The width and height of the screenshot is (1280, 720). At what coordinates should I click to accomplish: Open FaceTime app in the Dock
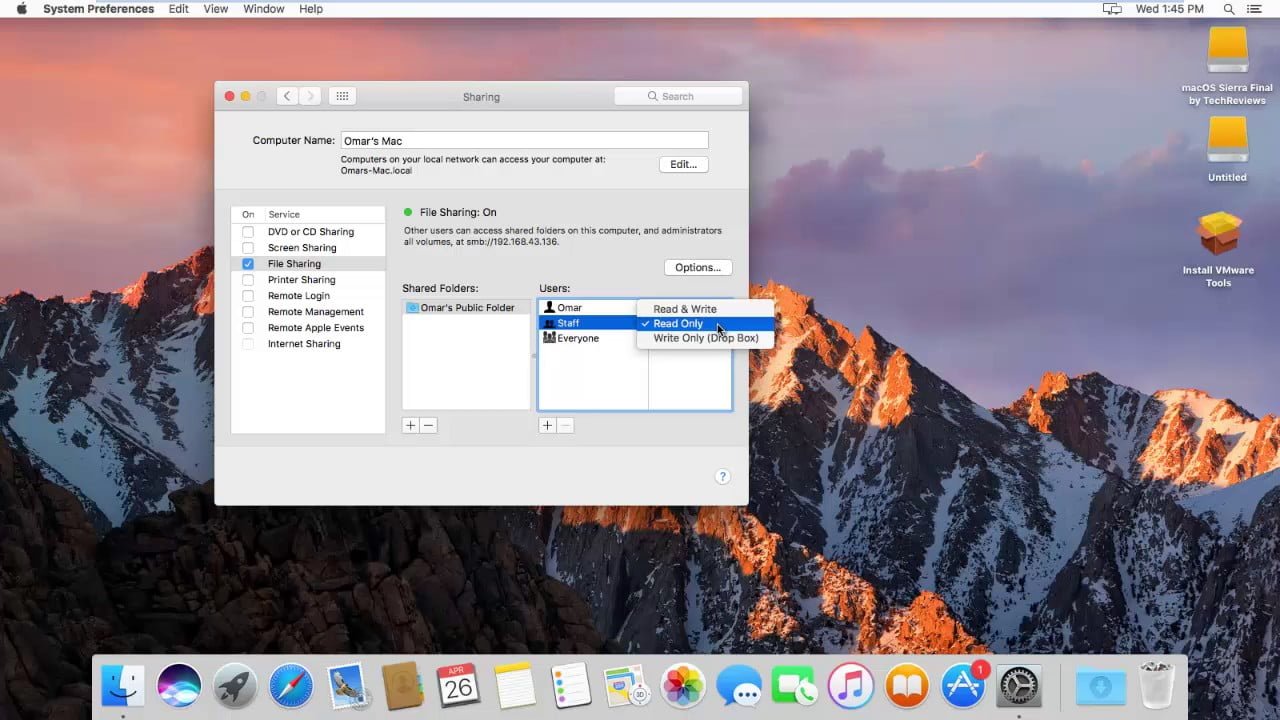[x=795, y=686]
